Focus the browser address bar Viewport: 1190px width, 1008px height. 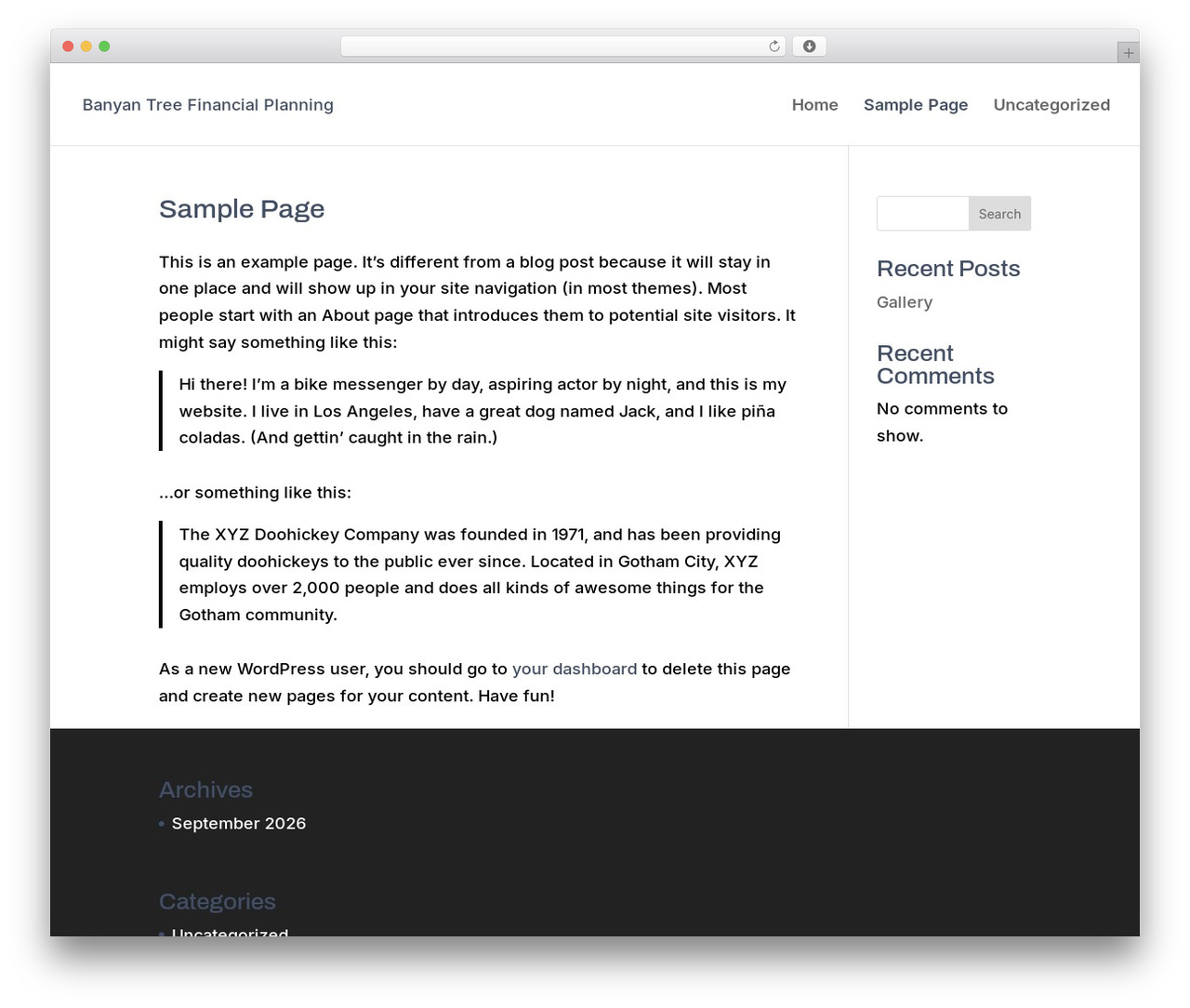click(562, 46)
